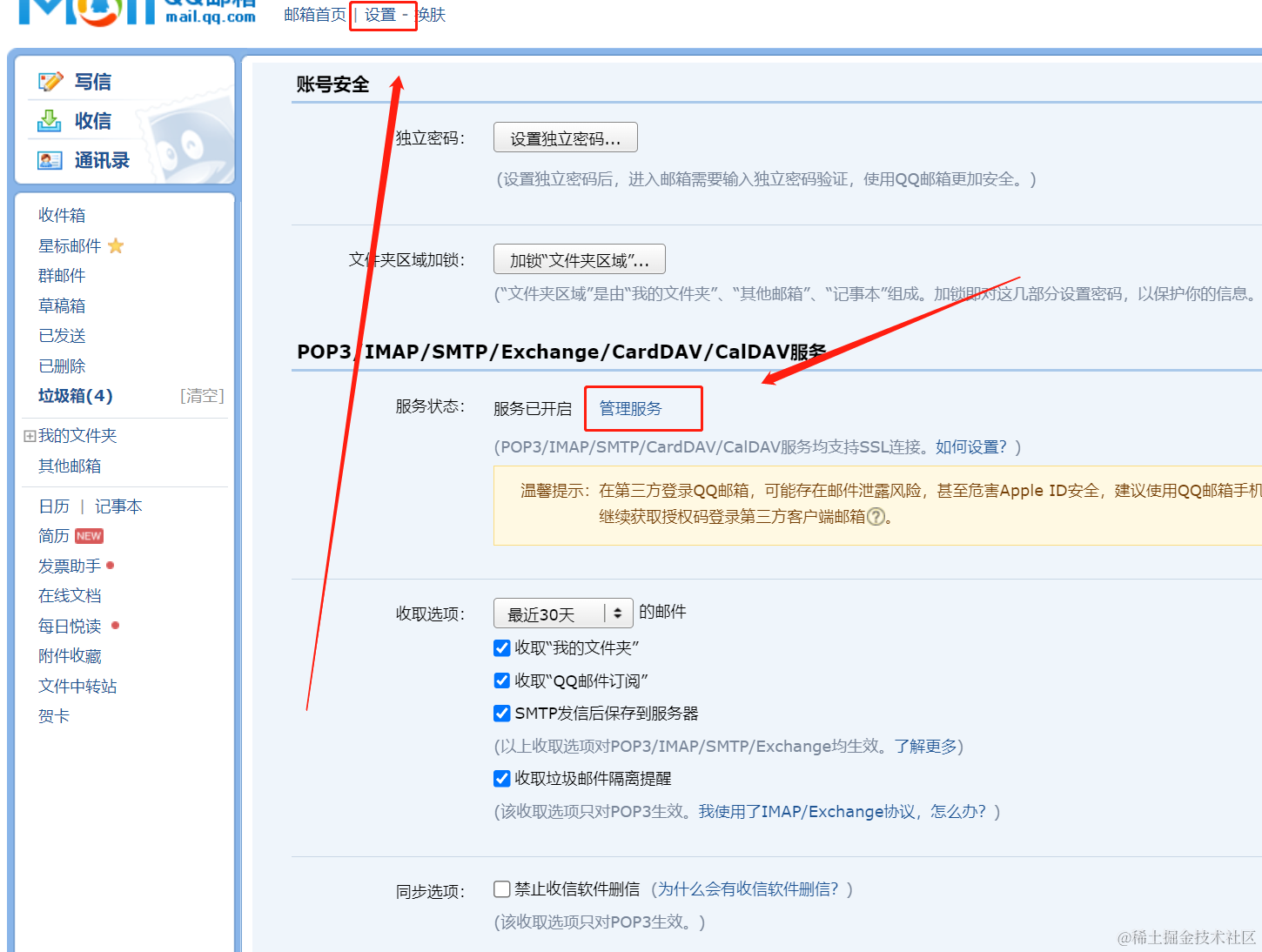Uncheck SMTP发信后保存到服务器 checkbox

pos(502,714)
